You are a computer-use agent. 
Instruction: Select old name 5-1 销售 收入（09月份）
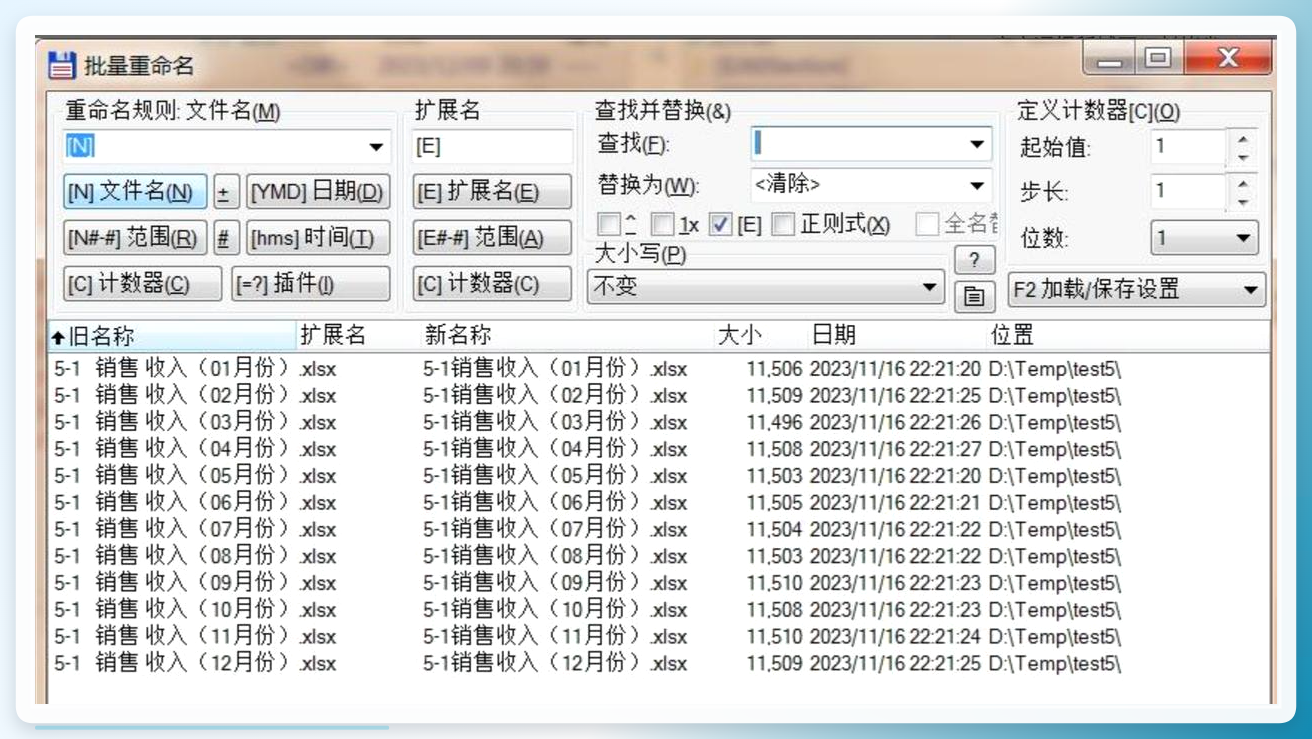(174, 583)
